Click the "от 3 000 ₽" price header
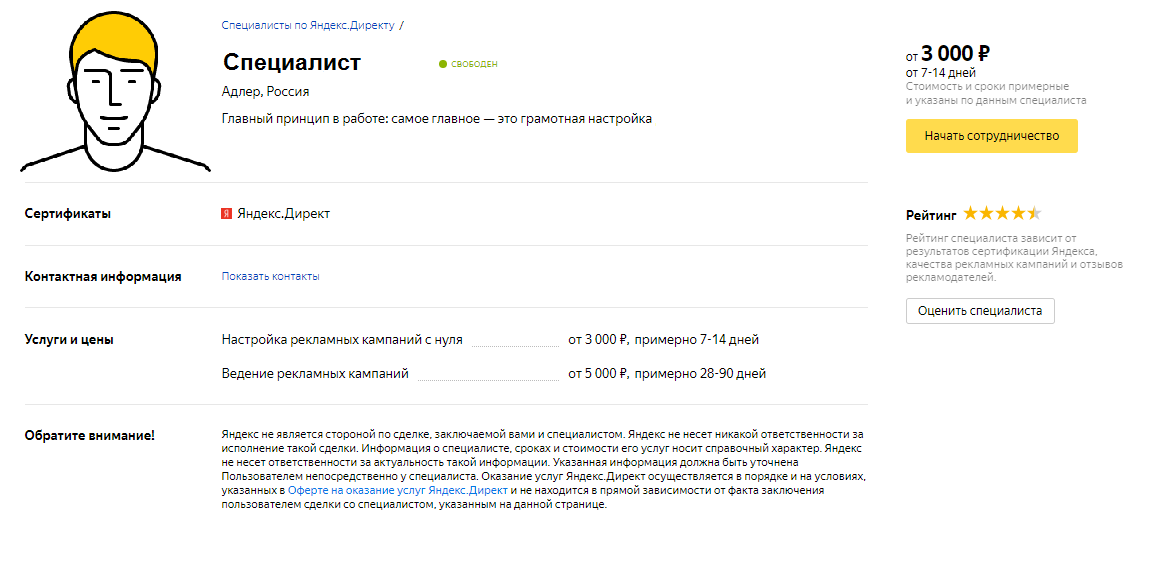 [947, 53]
